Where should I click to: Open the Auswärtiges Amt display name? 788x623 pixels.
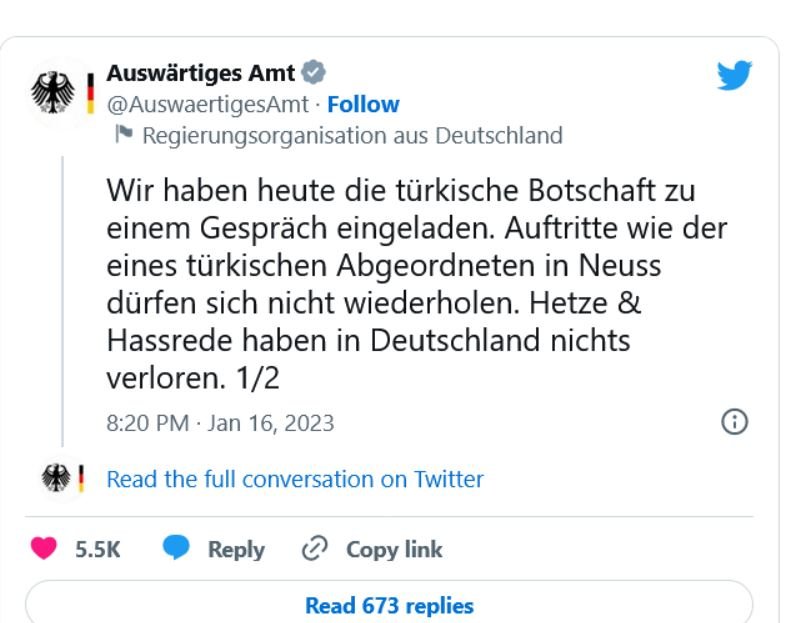[x=200, y=73]
